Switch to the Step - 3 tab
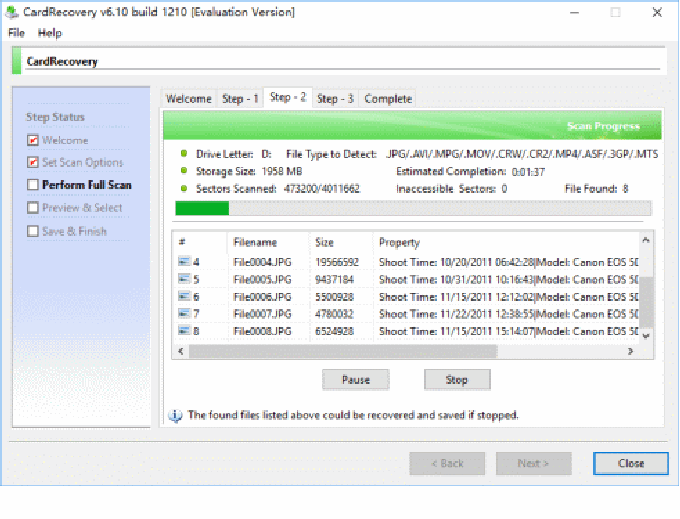680x519 pixels. tap(335, 99)
